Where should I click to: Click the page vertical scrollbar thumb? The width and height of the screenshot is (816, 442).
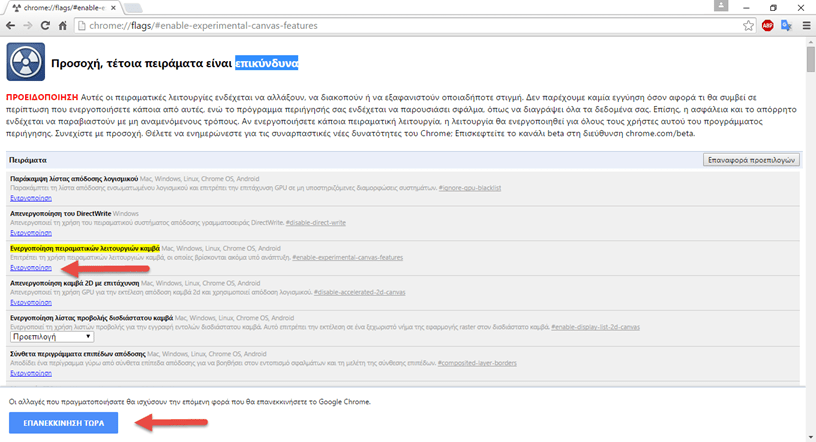(811, 60)
